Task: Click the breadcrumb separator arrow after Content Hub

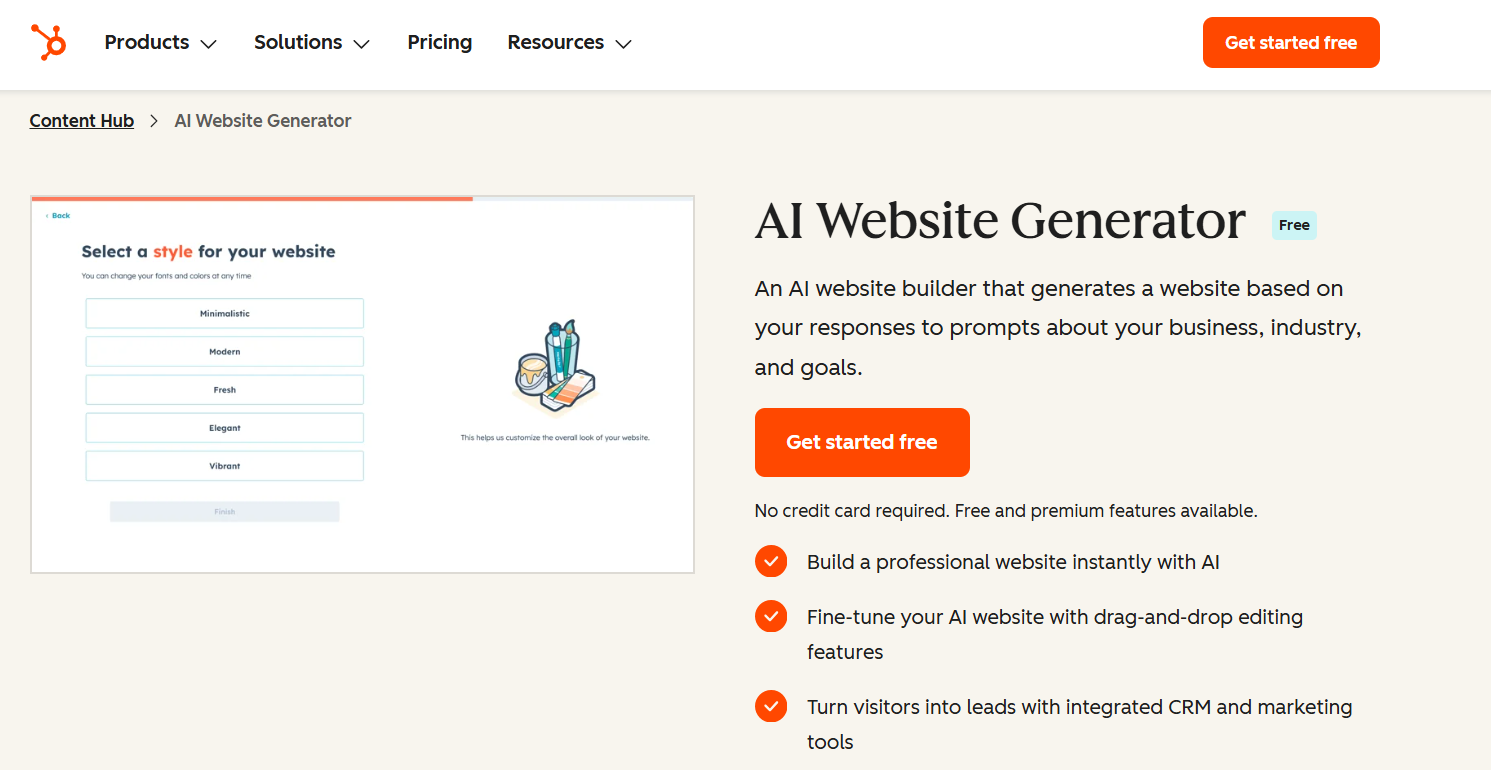Action: (x=154, y=121)
